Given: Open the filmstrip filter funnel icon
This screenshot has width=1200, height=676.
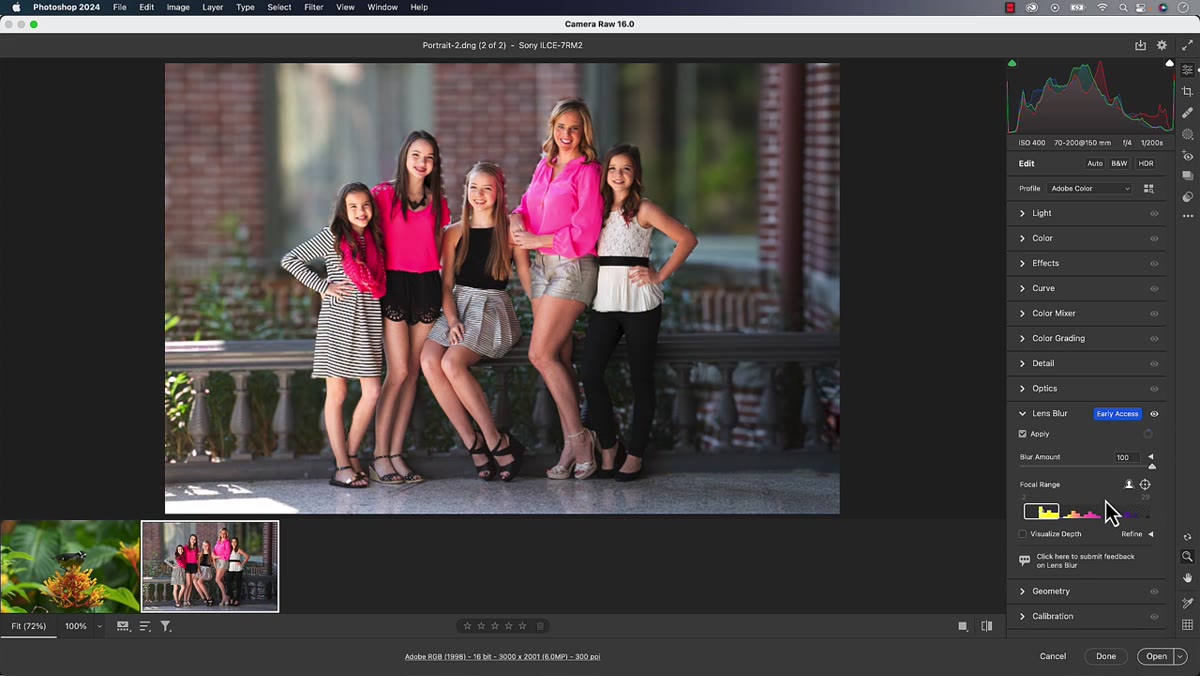Looking at the screenshot, I should [166, 626].
